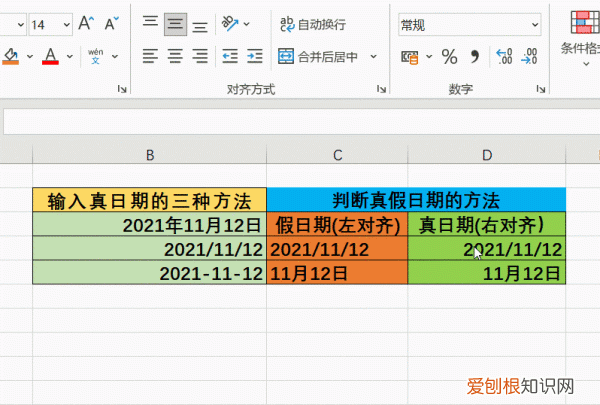Decrease font size with the small A button

point(111,24)
